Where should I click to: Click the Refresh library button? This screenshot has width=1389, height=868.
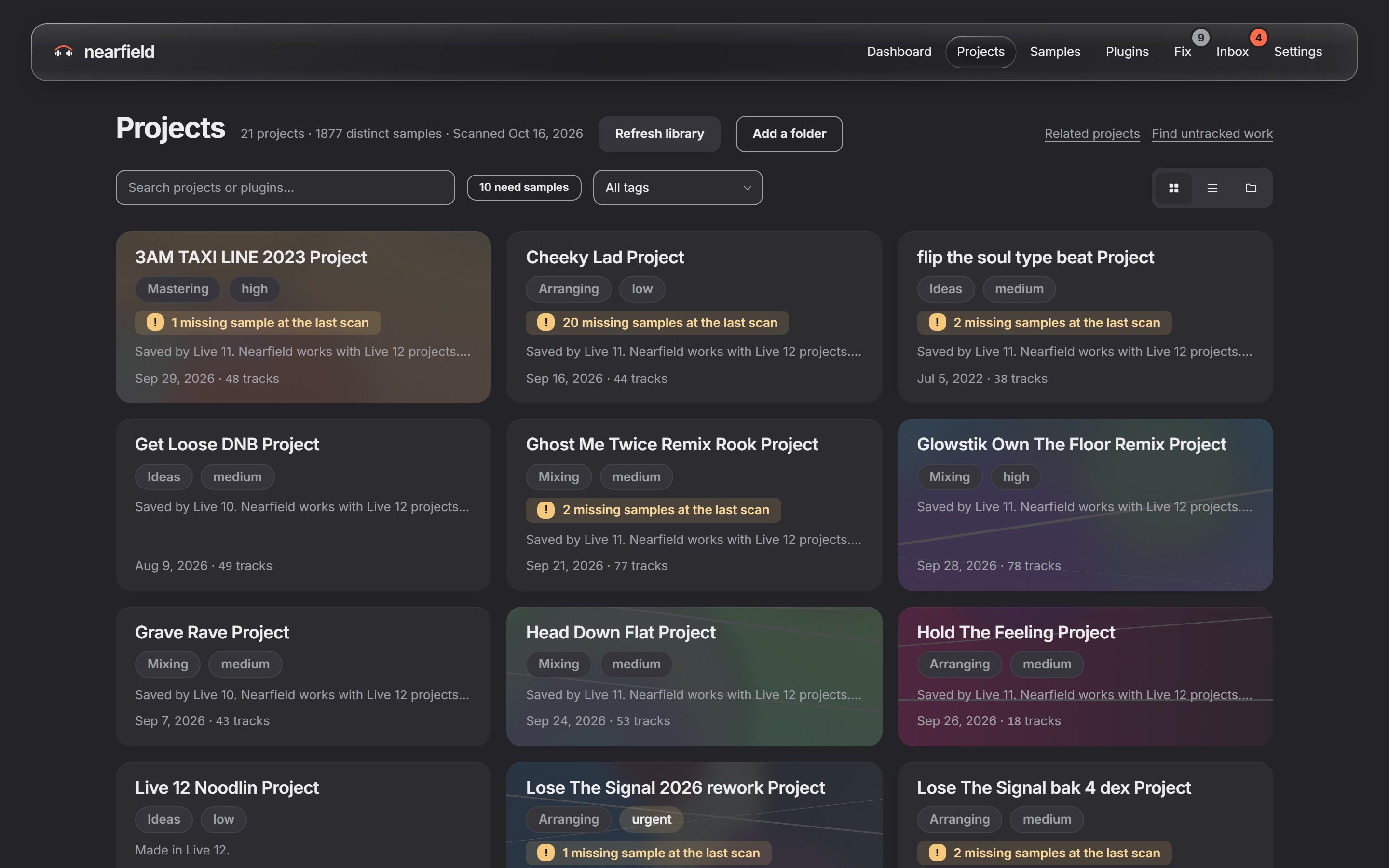click(x=659, y=134)
